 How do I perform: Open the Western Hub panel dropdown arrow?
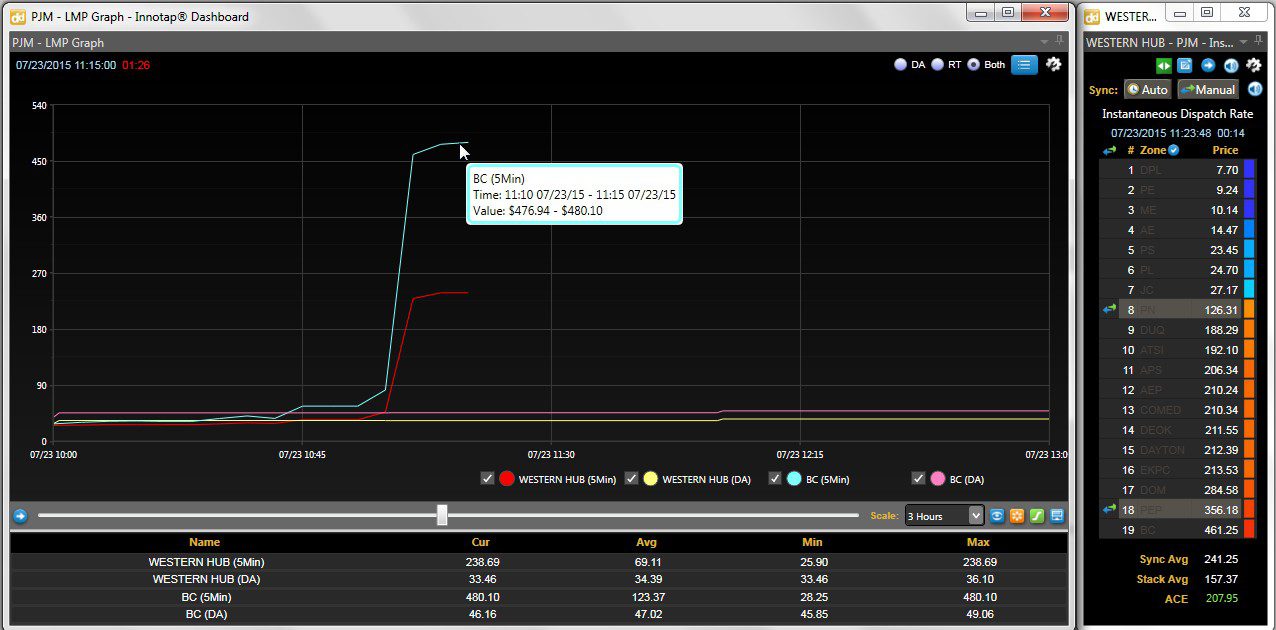[x=1245, y=42]
